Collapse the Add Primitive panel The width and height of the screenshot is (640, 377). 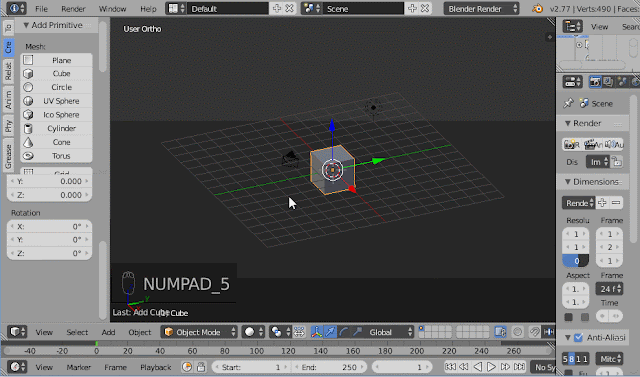(x=26, y=25)
